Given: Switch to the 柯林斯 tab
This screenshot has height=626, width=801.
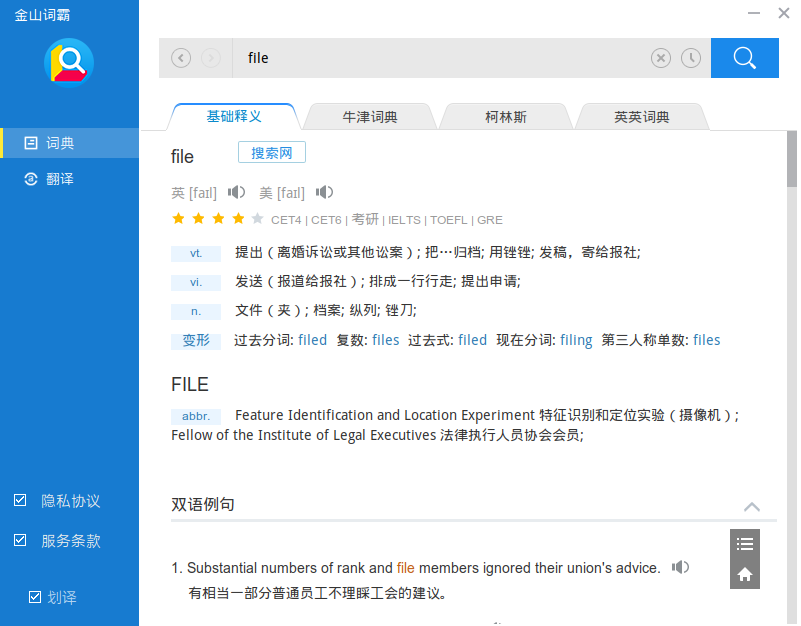Looking at the screenshot, I should point(506,117).
